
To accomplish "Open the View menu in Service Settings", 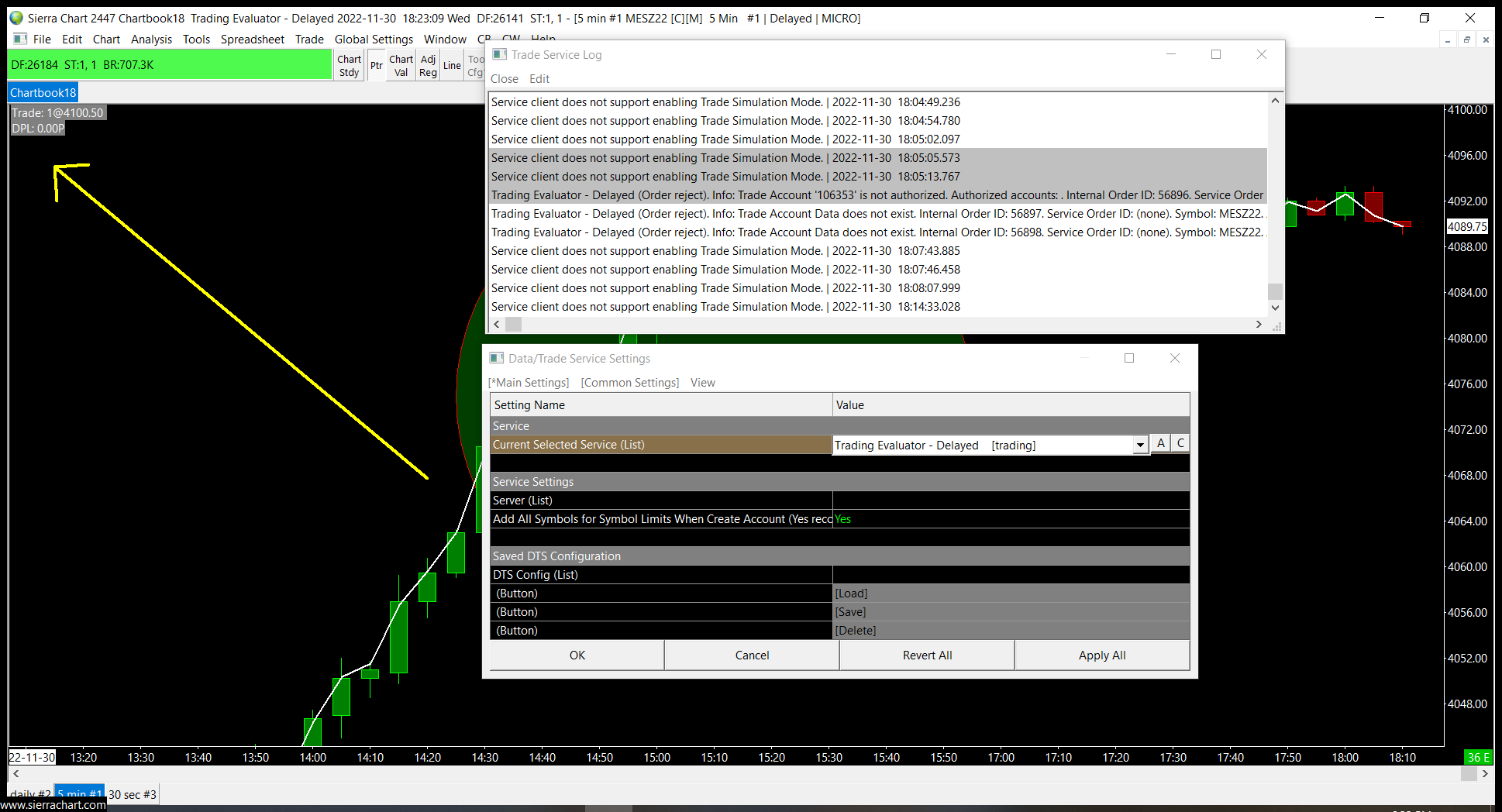I will [x=703, y=383].
